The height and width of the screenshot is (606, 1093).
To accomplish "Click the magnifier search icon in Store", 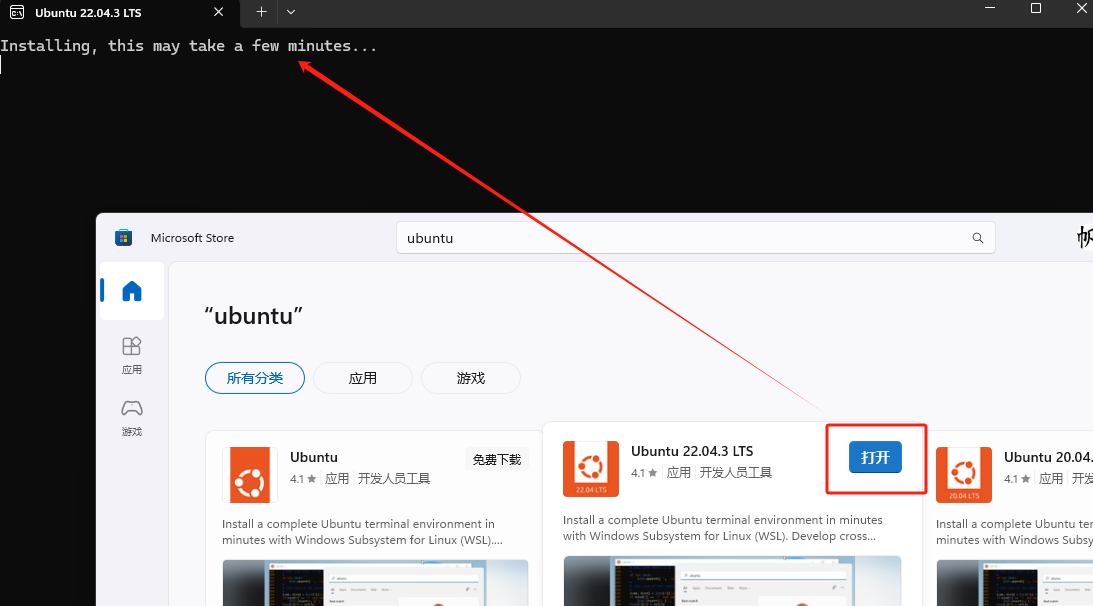I will coord(977,238).
